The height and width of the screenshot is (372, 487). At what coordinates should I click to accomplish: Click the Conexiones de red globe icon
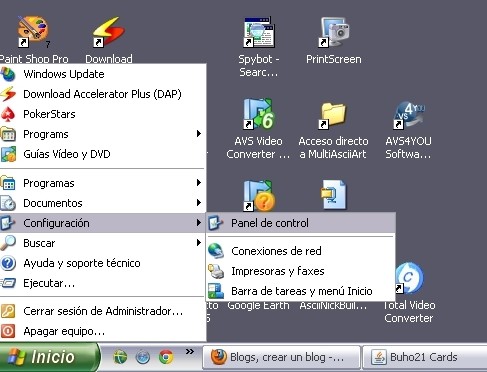click(216, 251)
